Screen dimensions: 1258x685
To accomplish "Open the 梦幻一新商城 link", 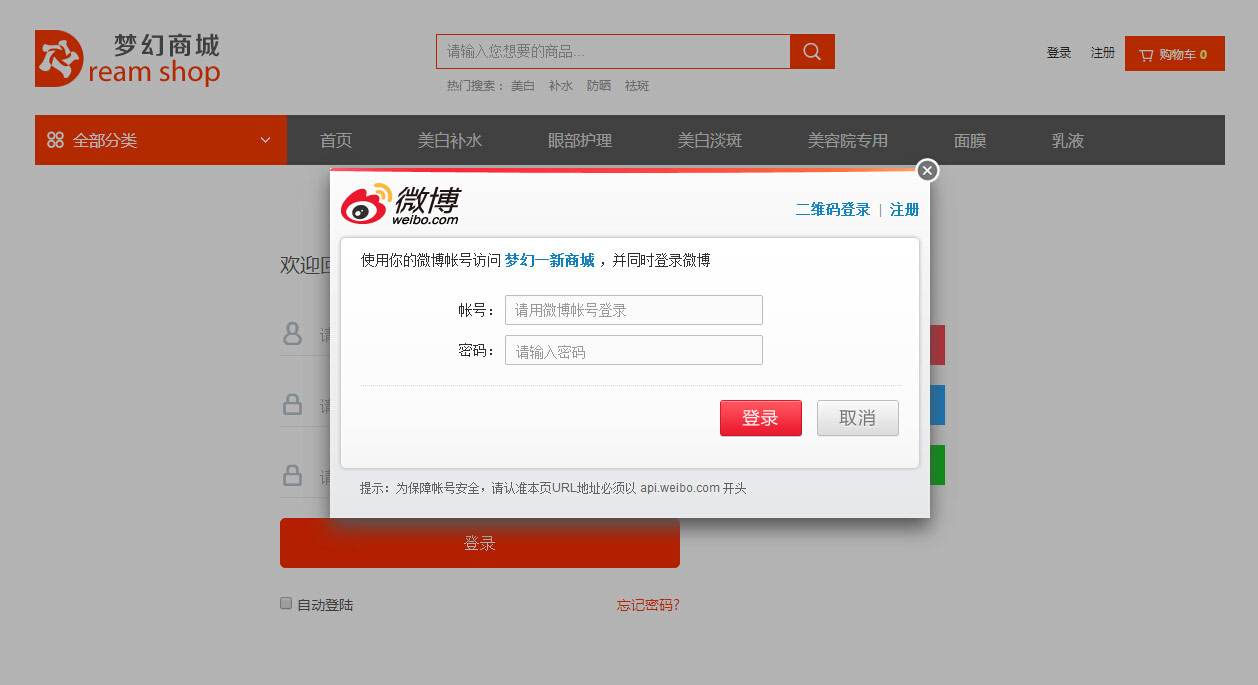I will coord(549,260).
